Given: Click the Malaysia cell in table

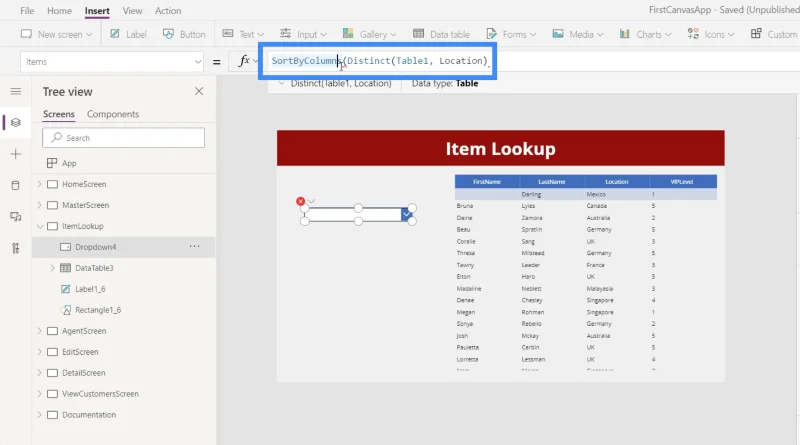Looking at the screenshot, I should coord(599,289).
